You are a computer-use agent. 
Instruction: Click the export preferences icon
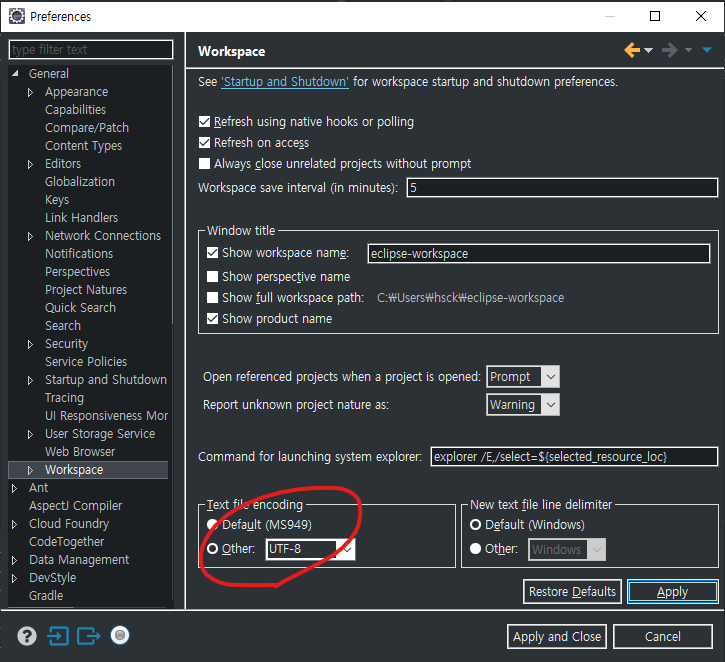coord(89,636)
